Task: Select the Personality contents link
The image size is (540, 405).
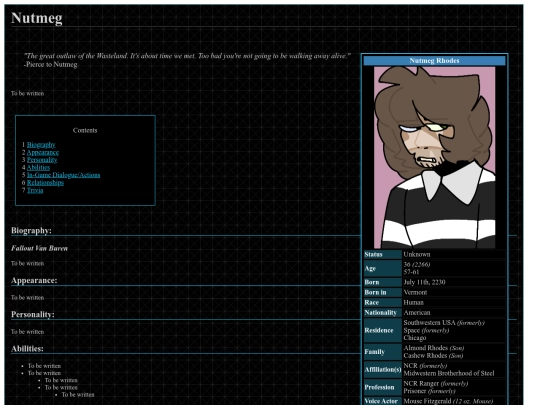Action: click(x=42, y=160)
